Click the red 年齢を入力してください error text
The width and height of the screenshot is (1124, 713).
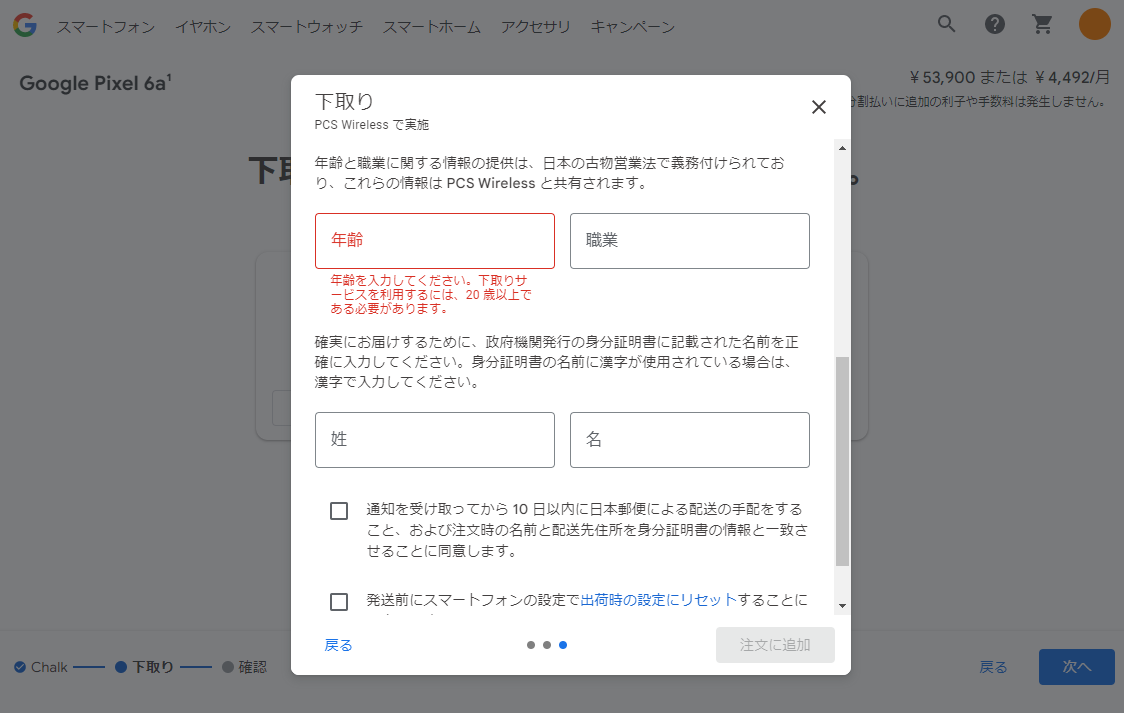(x=430, y=295)
